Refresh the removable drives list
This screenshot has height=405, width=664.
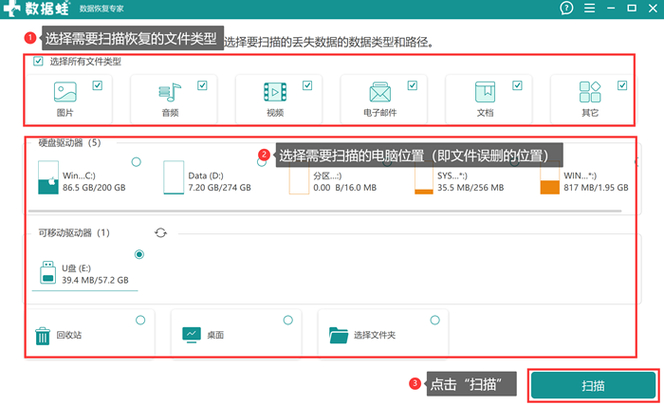click(160, 233)
